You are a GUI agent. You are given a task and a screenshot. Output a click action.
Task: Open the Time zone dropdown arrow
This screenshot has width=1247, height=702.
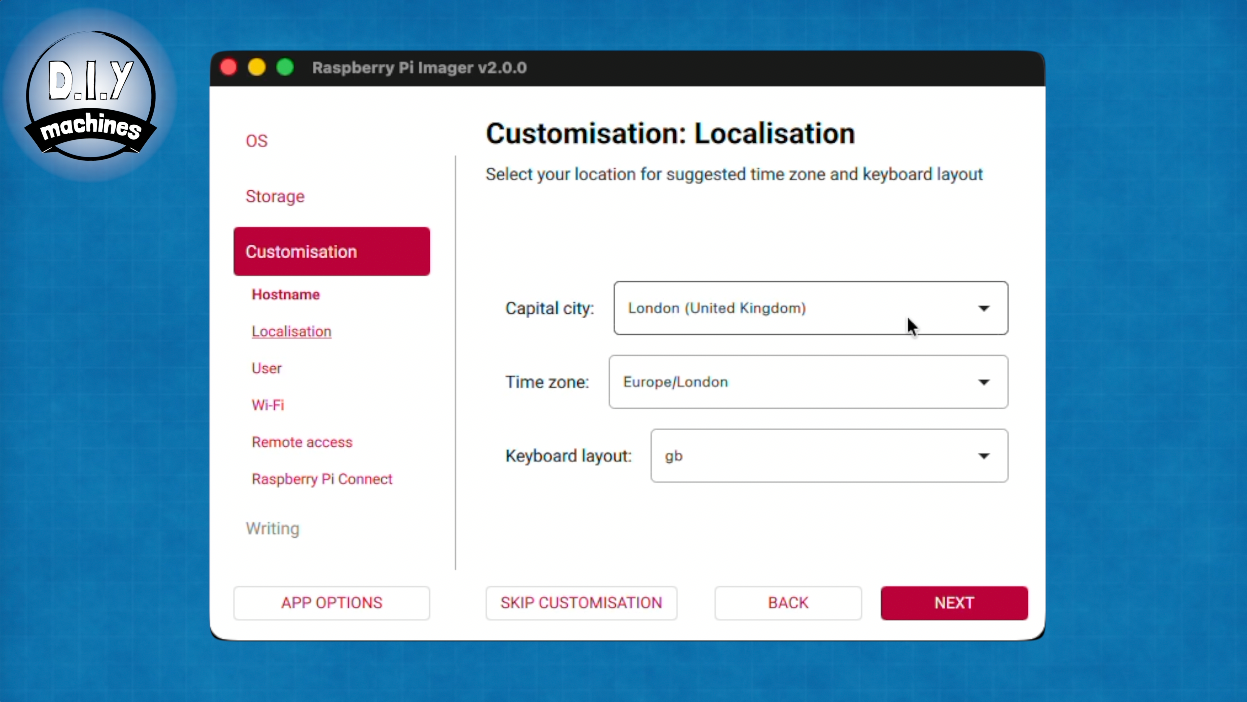pyautogui.click(x=984, y=382)
